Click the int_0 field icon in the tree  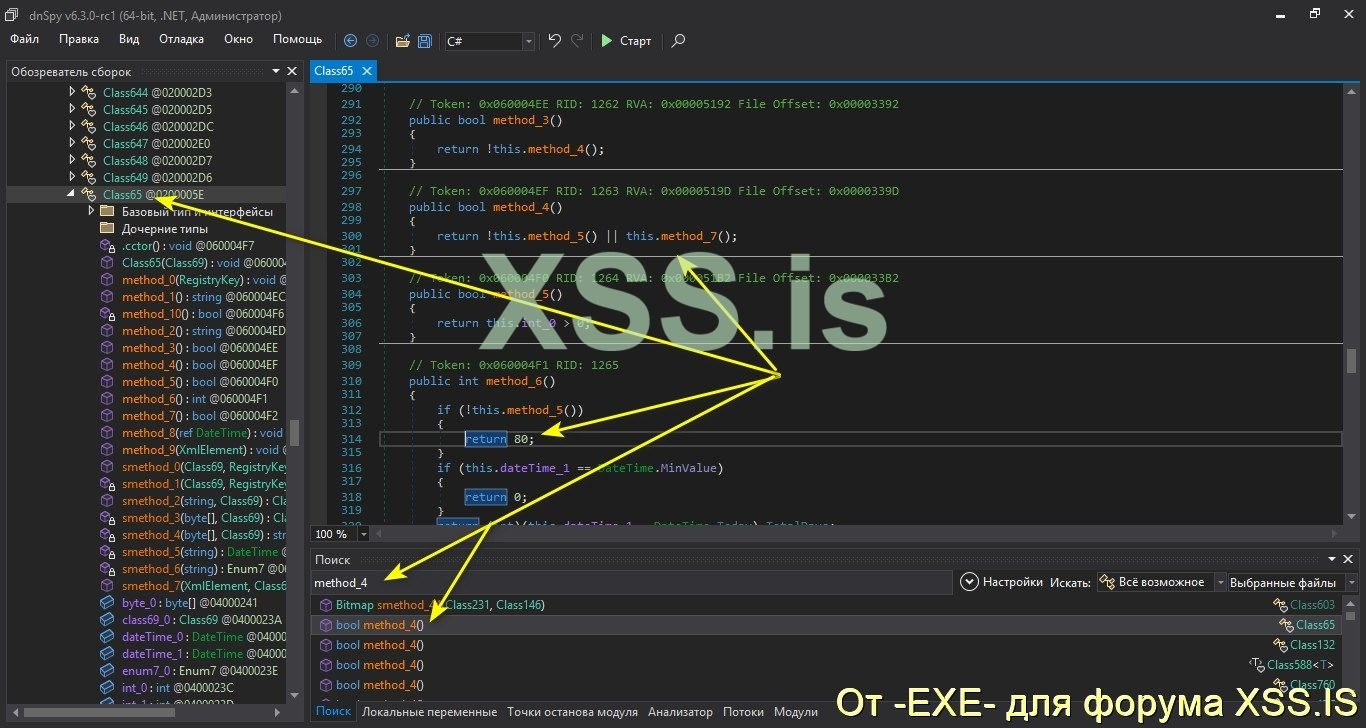coord(108,688)
